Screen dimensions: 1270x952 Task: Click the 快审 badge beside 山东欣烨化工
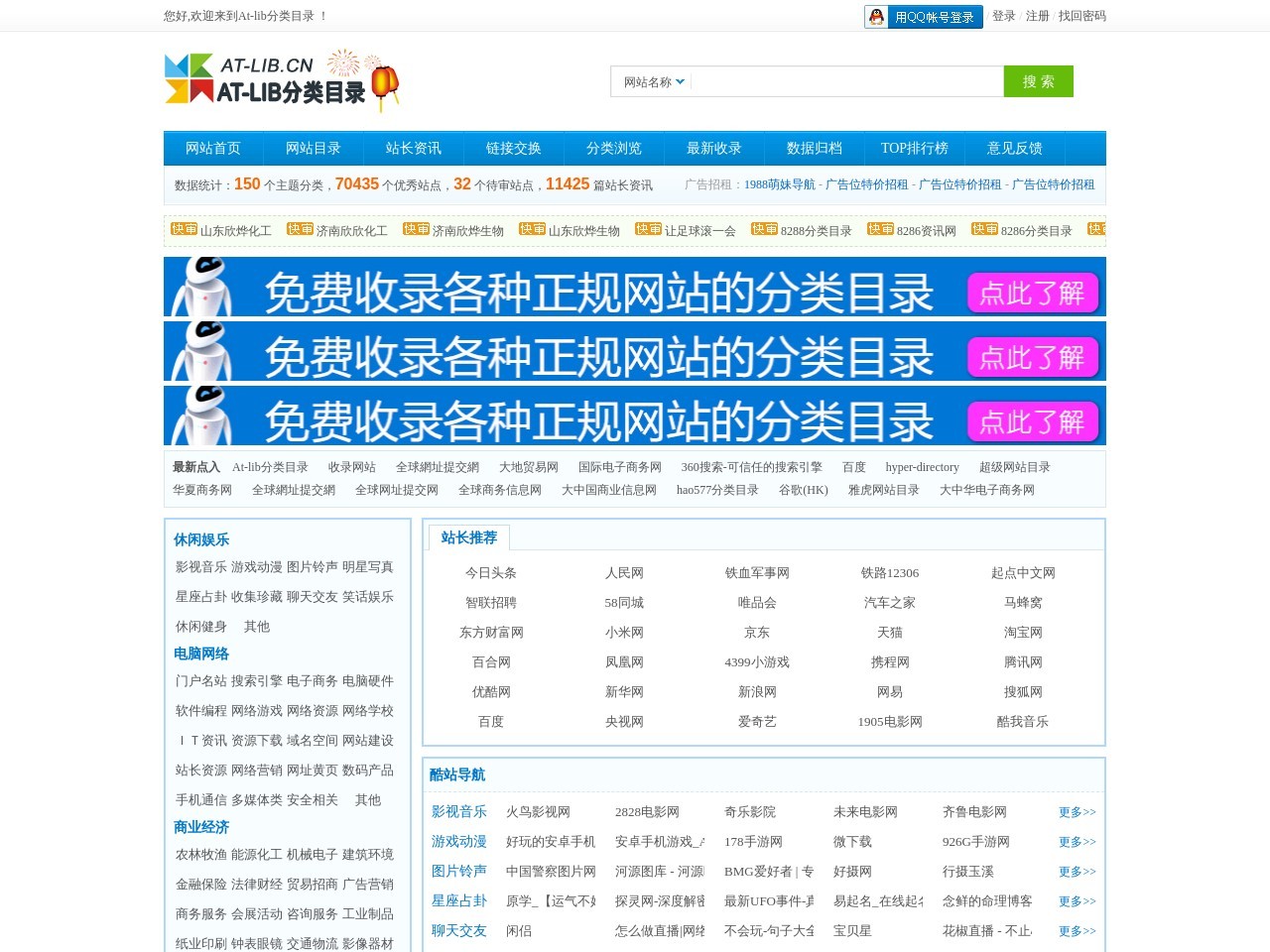[185, 229]
